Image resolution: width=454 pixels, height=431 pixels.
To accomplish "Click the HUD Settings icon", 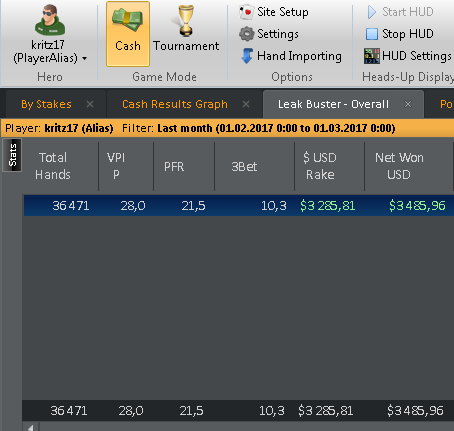I will (x=372, y=56).
